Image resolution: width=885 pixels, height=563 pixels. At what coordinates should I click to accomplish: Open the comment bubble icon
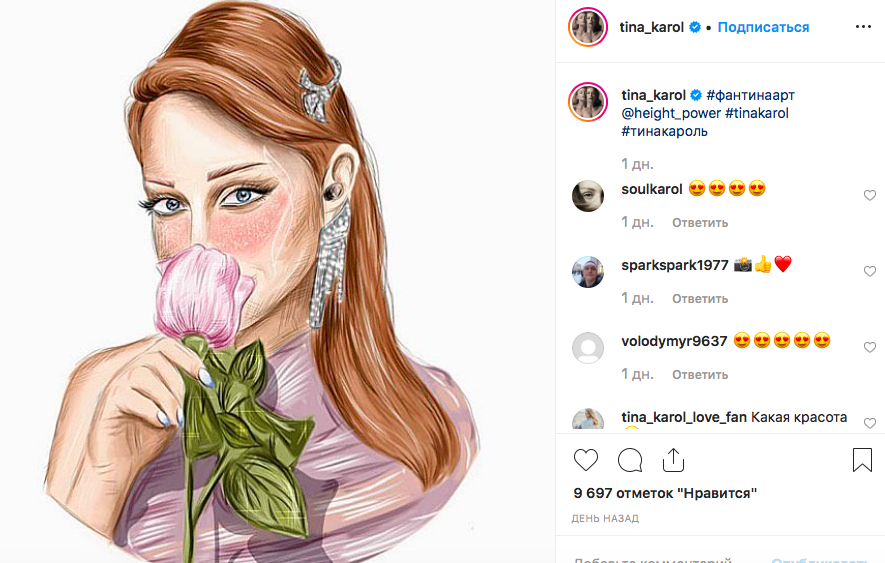pyautogui.click(x=630, y=460)
